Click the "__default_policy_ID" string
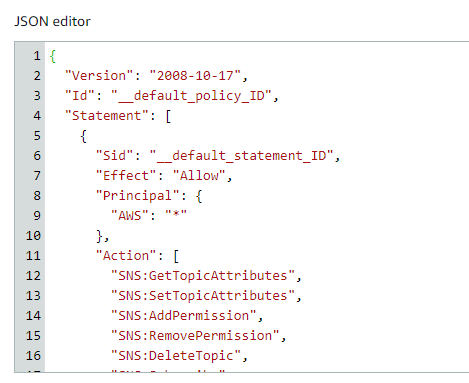The width and height of the screenshot is (469, 383). [x=191, y=96]
